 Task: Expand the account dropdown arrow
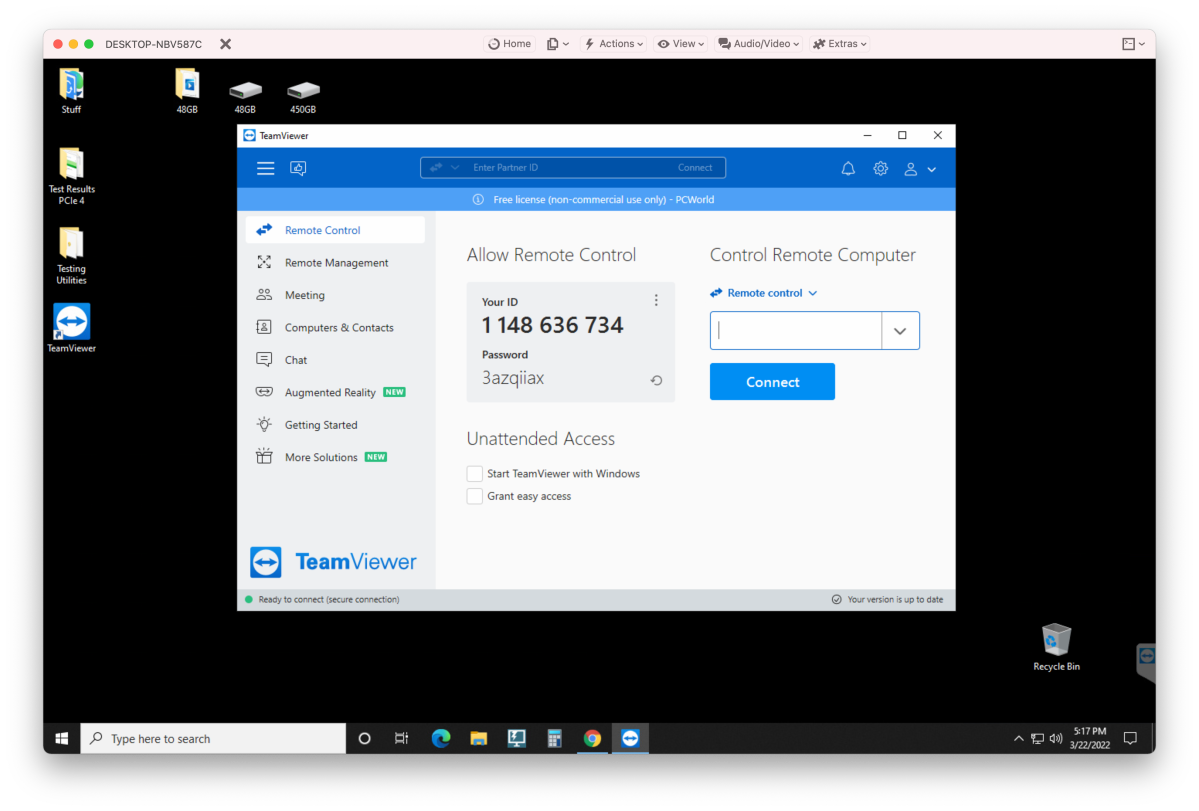931,170
